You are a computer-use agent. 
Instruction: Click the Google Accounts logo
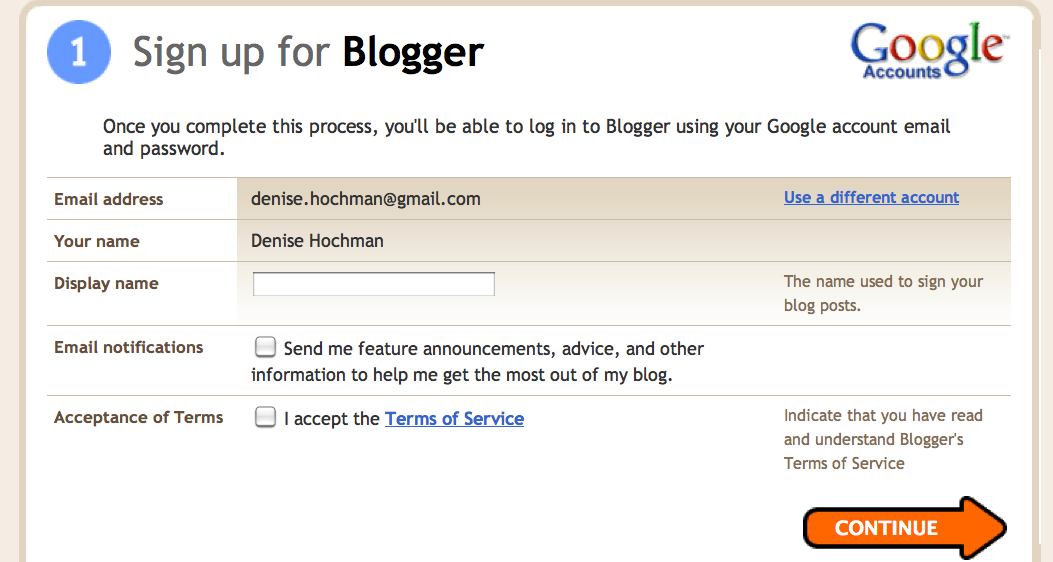pyautogui.click(x=928, y=51)
